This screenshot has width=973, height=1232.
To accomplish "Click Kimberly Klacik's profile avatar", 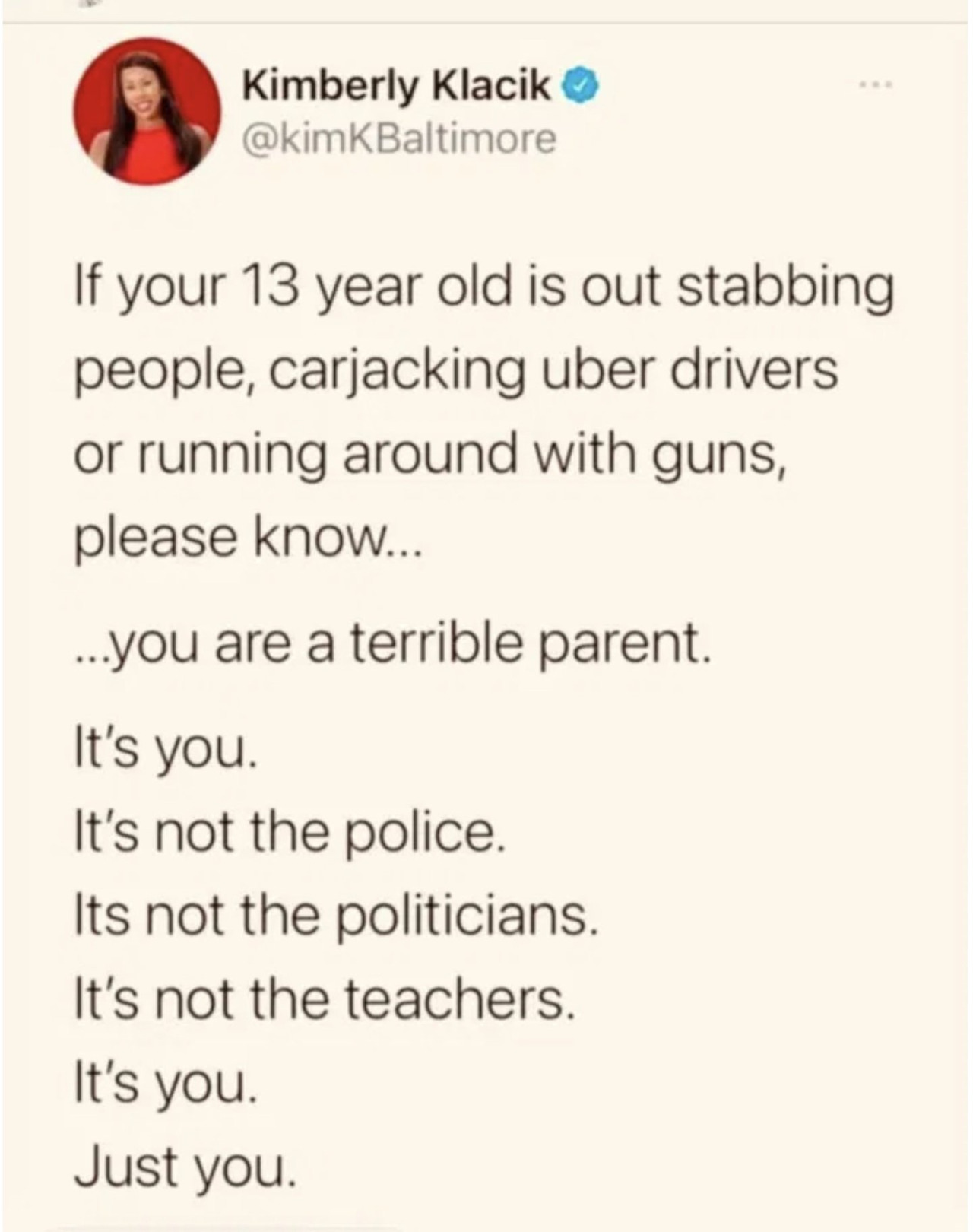I will 147,111.
